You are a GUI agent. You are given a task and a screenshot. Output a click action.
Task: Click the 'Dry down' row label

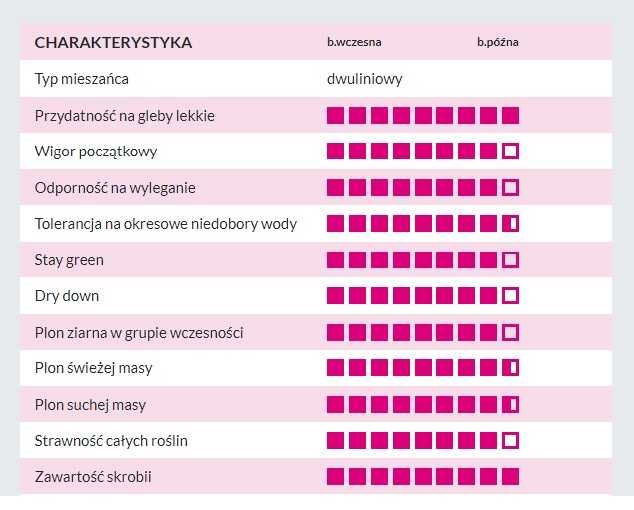pyautogui.click(x=67, y=296)
